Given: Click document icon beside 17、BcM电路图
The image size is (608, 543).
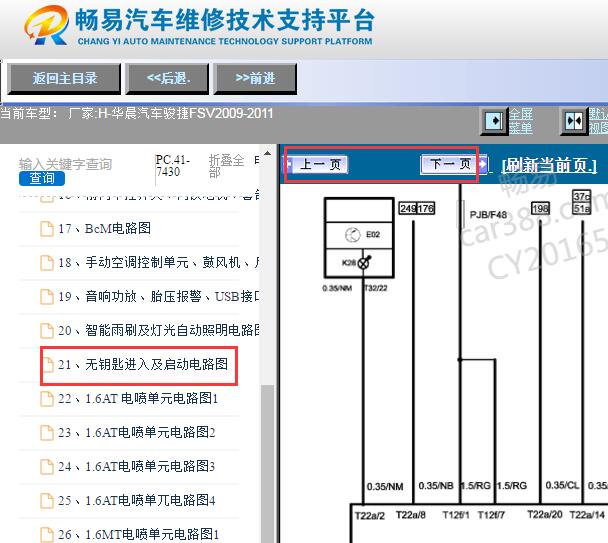Looking at the screenshot, I should click(x=47, y=228).
